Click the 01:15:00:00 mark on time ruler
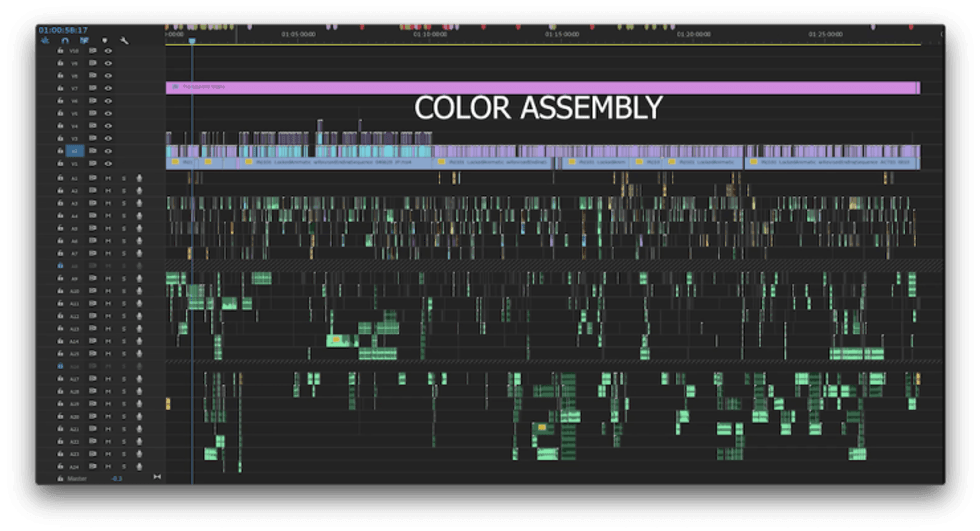 562,34
